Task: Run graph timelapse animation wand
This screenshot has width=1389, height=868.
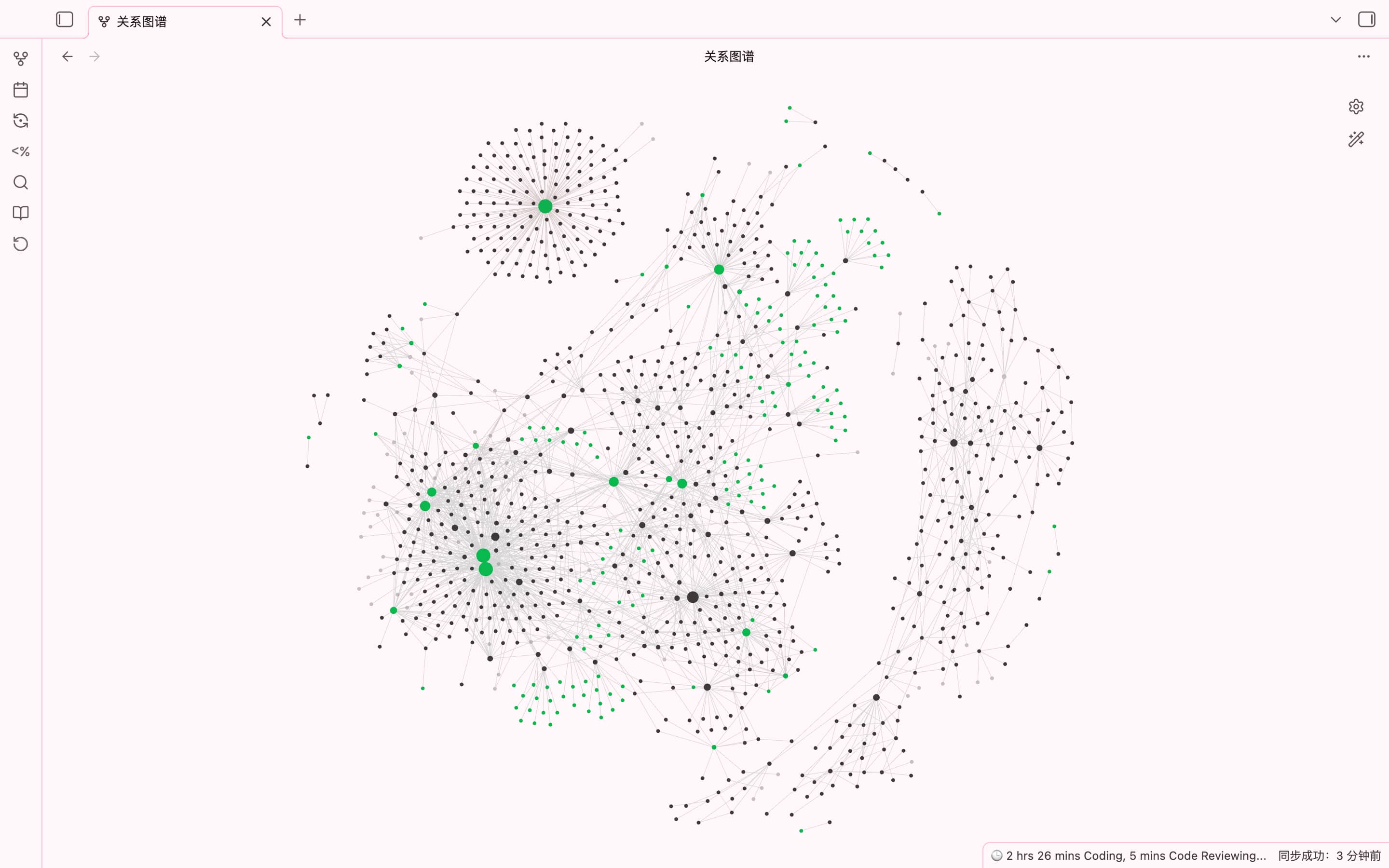Action: click(x=1356, y=139)
